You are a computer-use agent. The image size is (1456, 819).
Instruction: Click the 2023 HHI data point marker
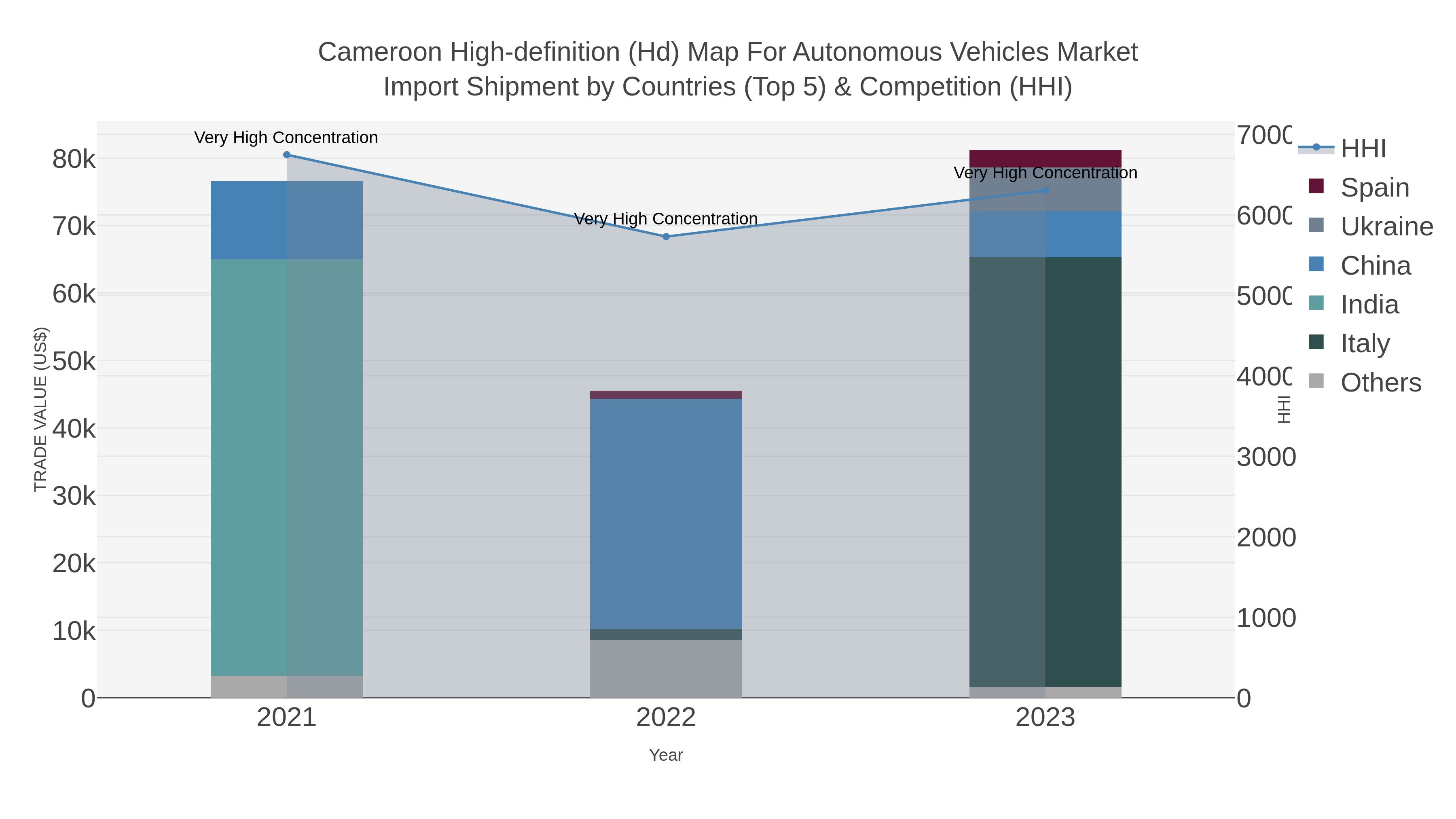tap(1045, 191)
